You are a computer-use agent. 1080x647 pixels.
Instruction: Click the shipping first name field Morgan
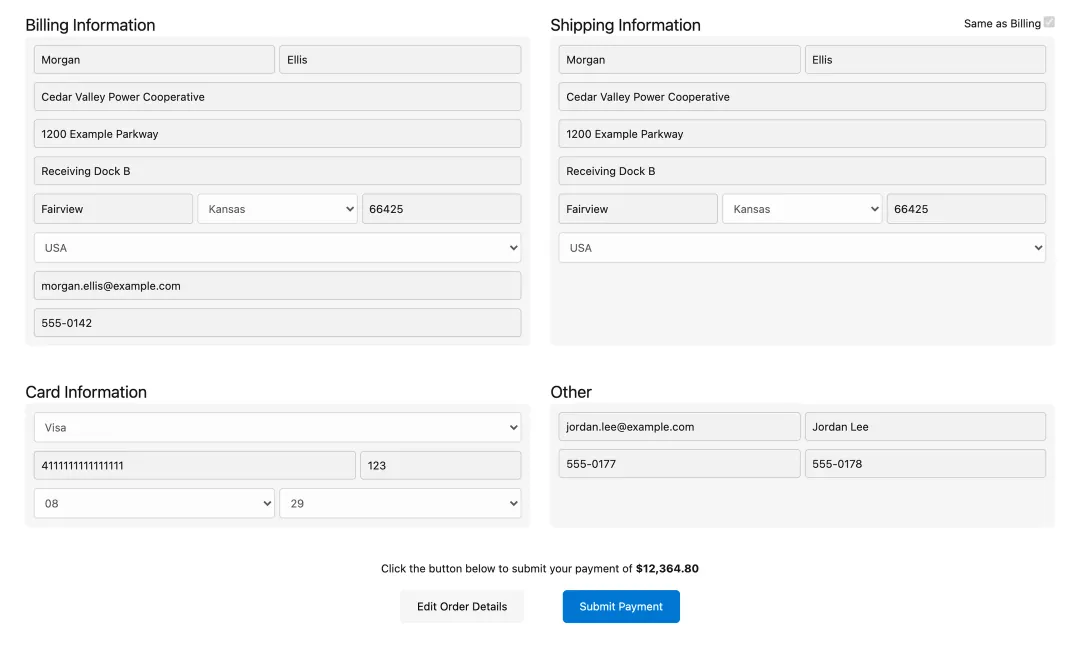pyautogui.click(x=679, y=59)
